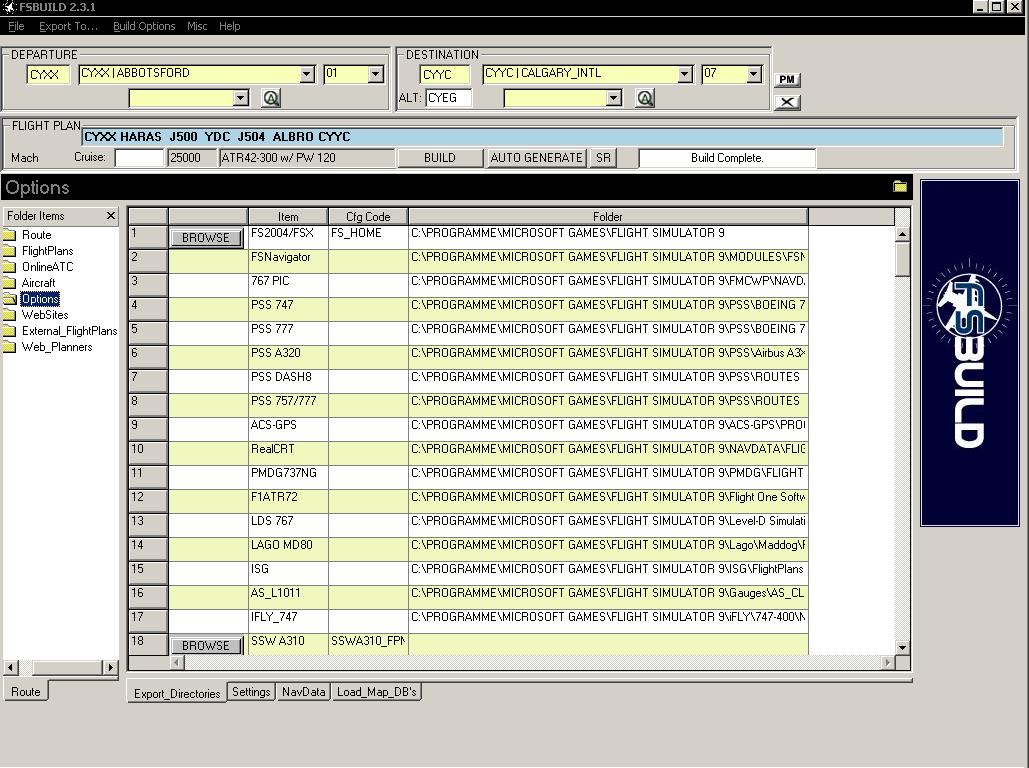Open the External_FlightPlans folder

69,331
